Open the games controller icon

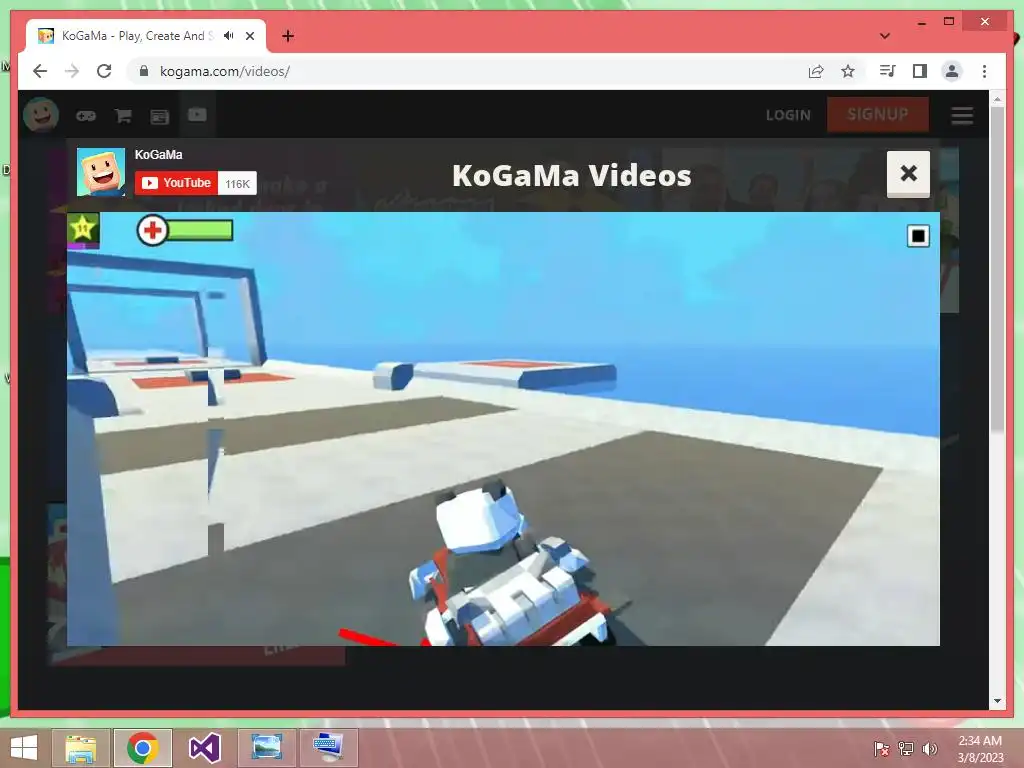[86, 116]
